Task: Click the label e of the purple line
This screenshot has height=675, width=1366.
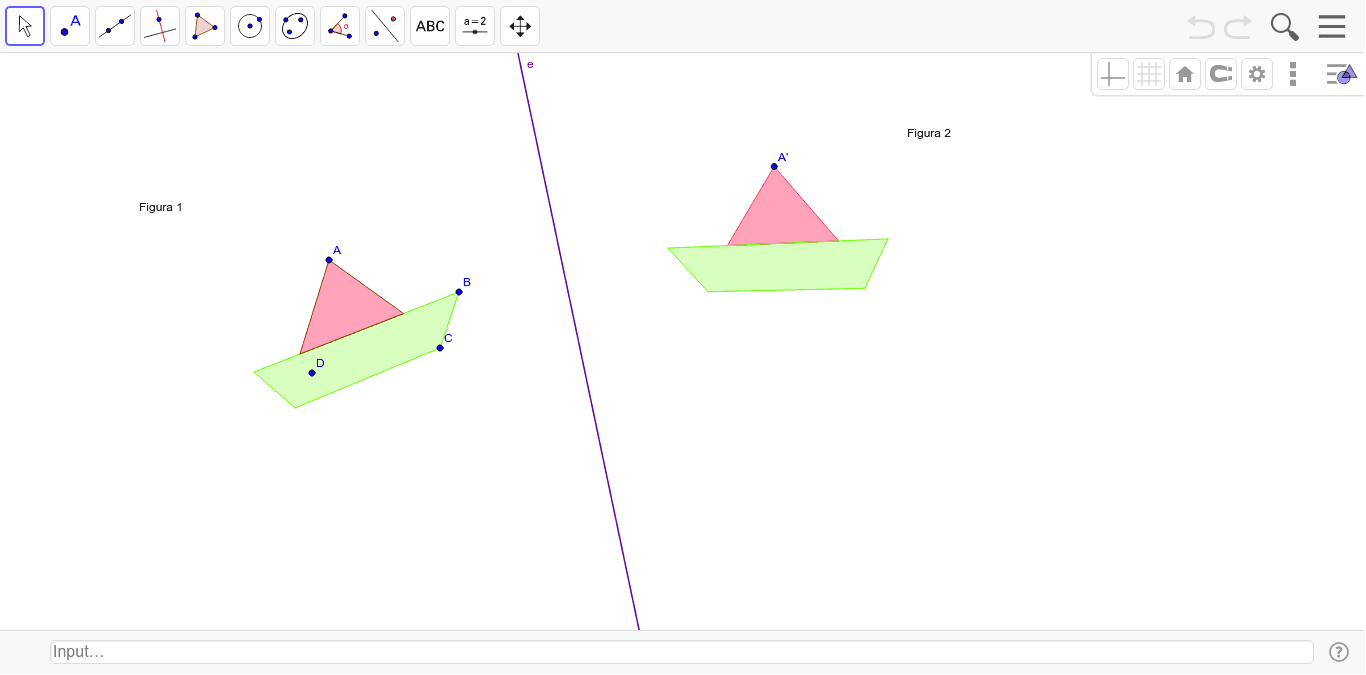Action: point(530,65)
